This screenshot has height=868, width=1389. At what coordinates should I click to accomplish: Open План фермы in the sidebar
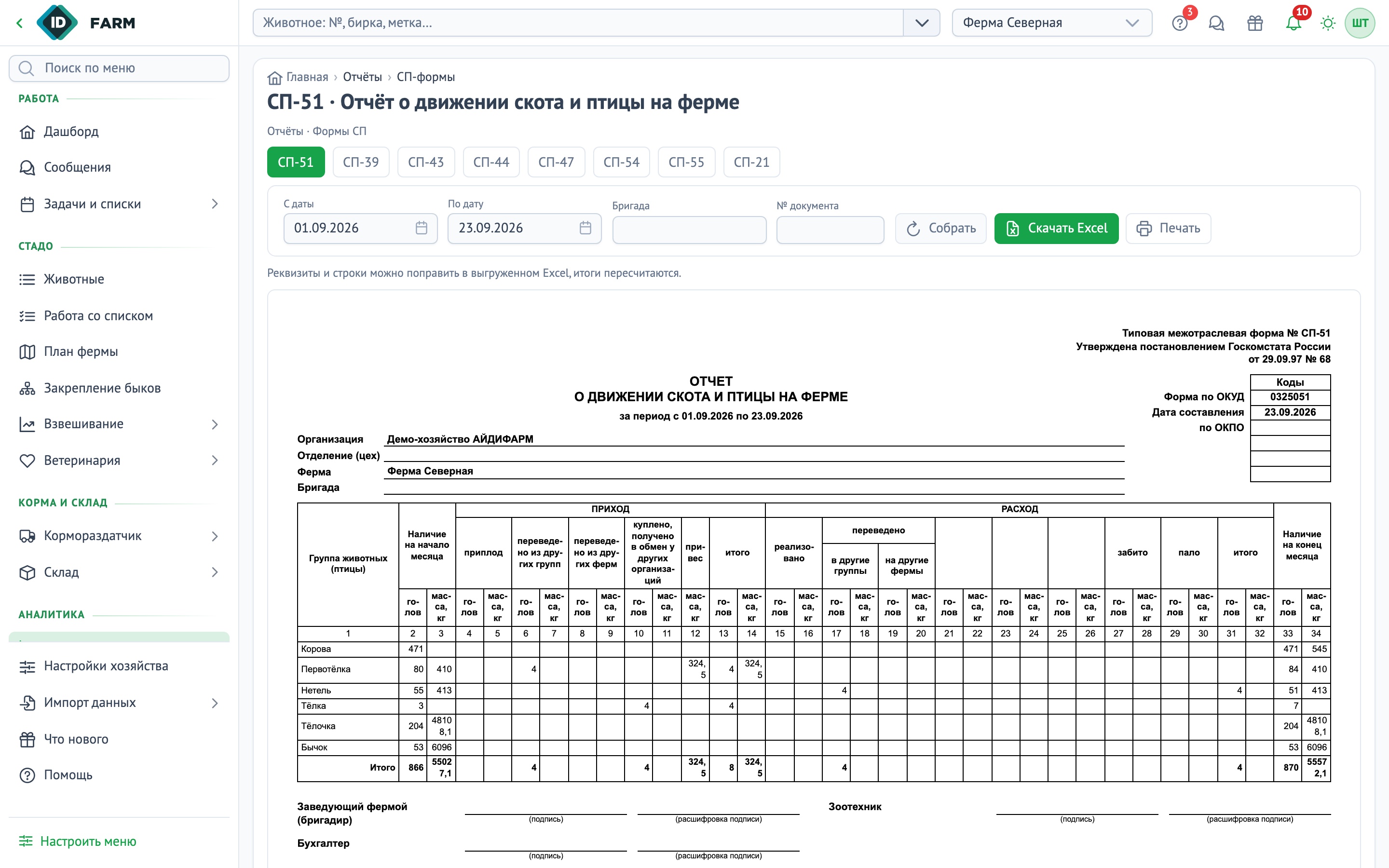tap(119, 352)
